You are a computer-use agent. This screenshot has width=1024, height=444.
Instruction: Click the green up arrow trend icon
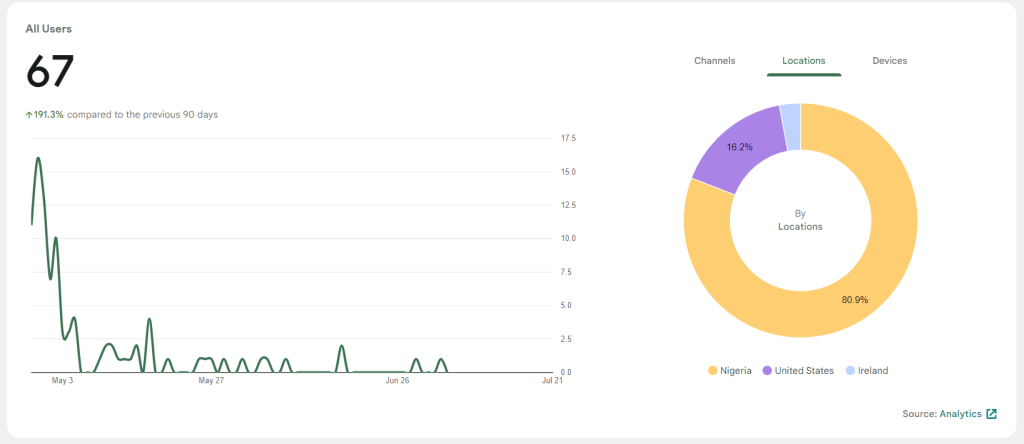click(29, 115)
